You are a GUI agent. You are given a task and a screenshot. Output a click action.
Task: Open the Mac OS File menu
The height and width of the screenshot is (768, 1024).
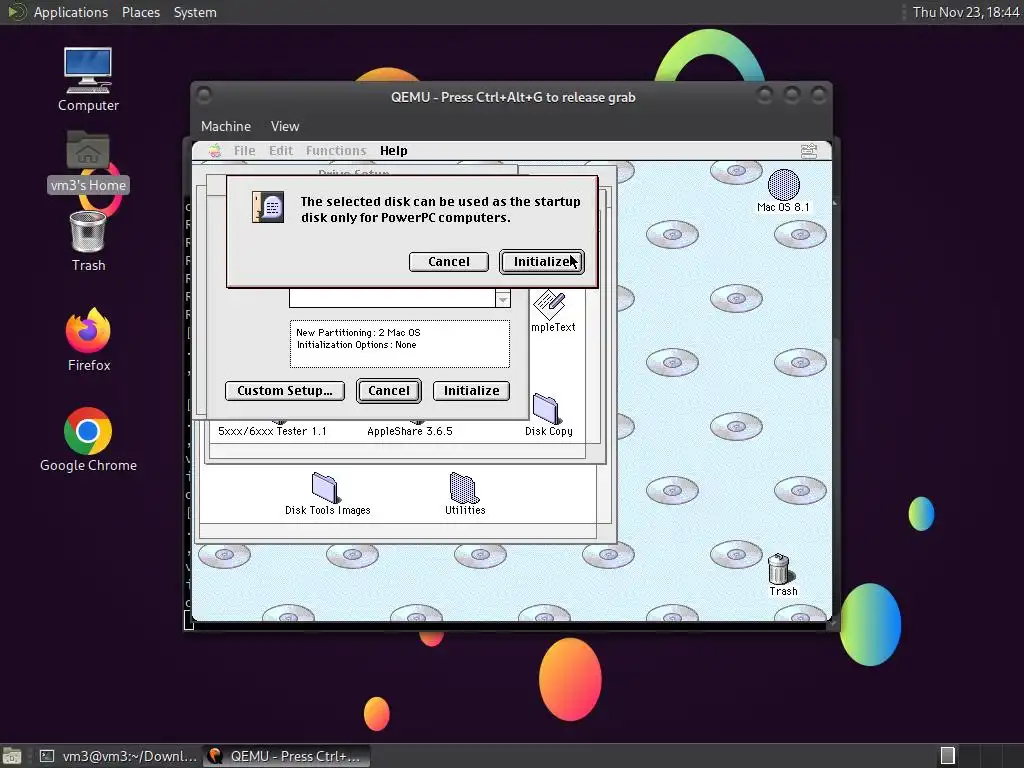click(x=244, y=151)
